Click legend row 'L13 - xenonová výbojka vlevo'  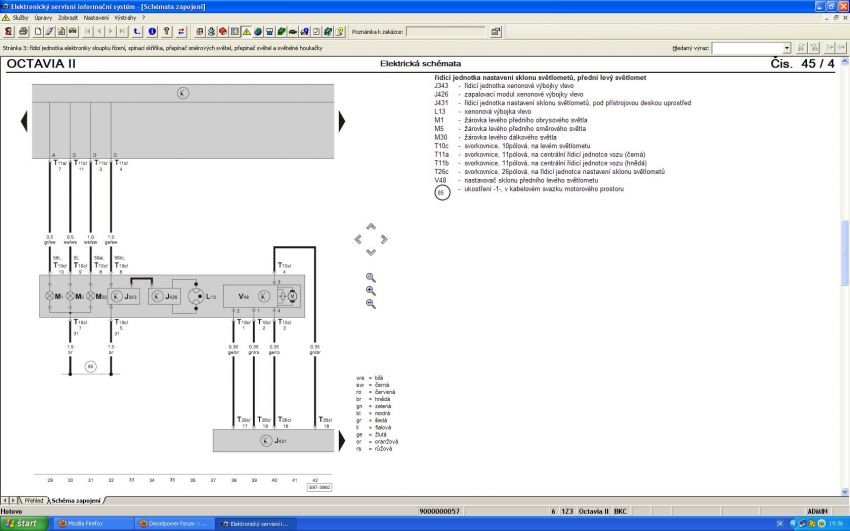[483, 112]
